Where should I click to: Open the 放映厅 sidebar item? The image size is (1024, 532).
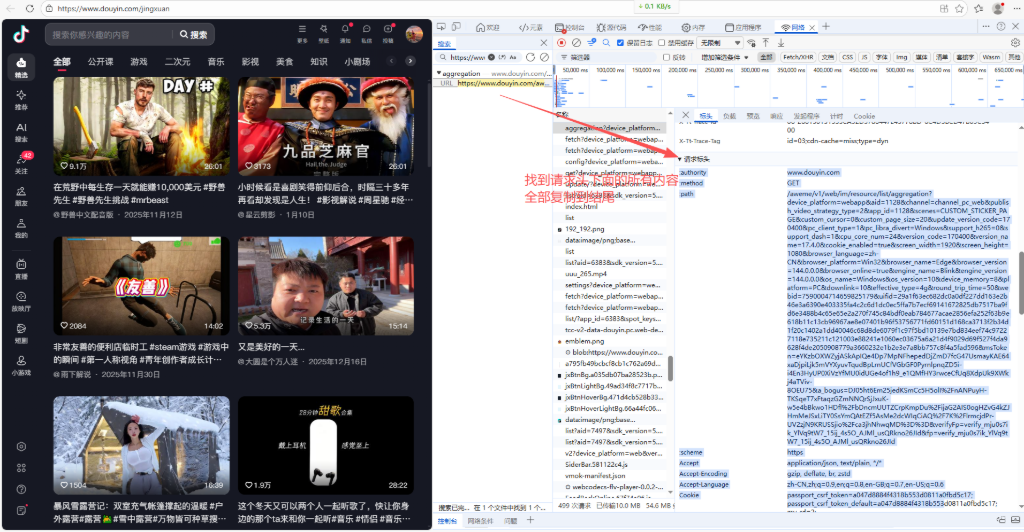[x=21, y=301]
